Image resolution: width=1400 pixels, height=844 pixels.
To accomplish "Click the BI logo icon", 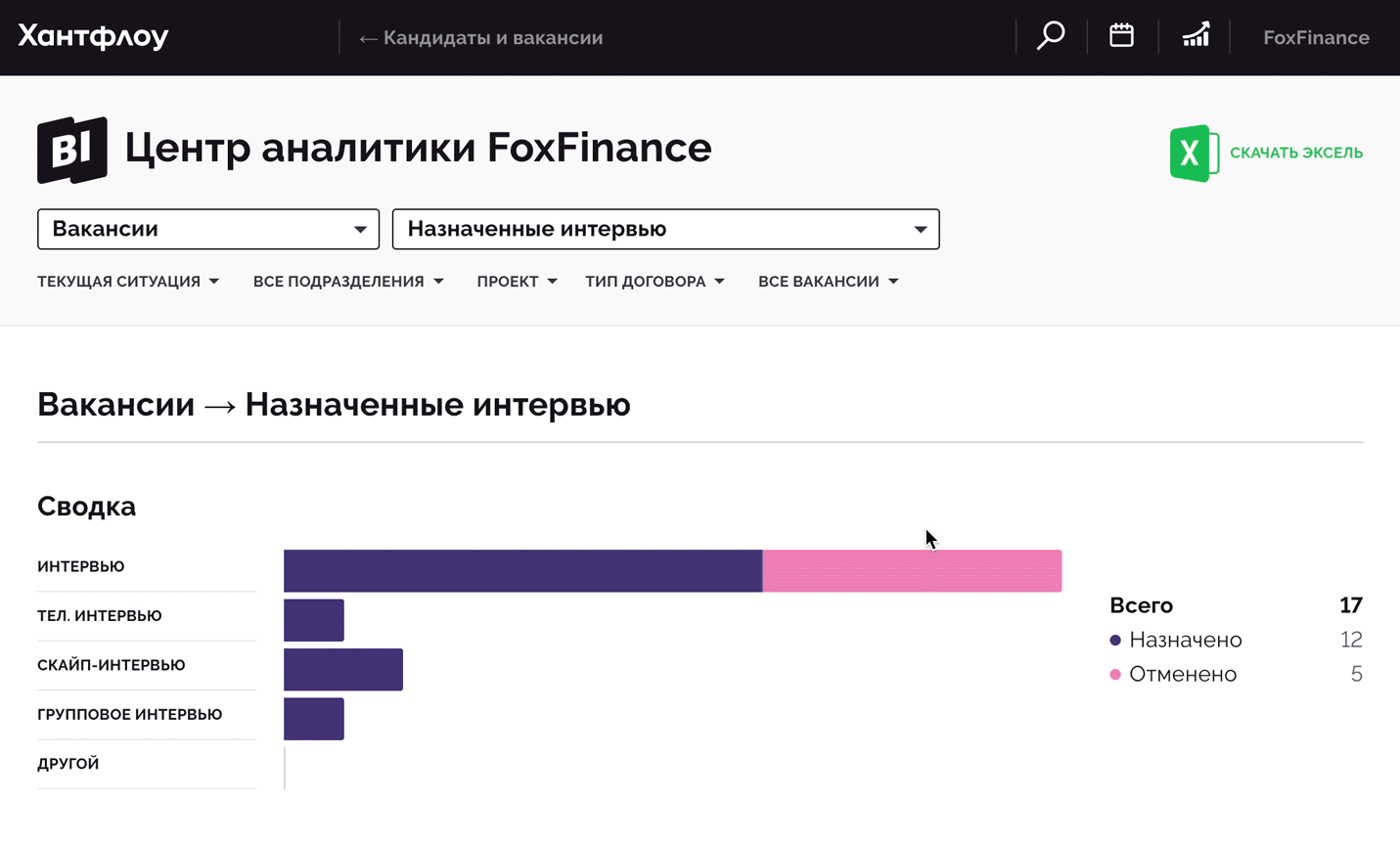I will point(72,150).
